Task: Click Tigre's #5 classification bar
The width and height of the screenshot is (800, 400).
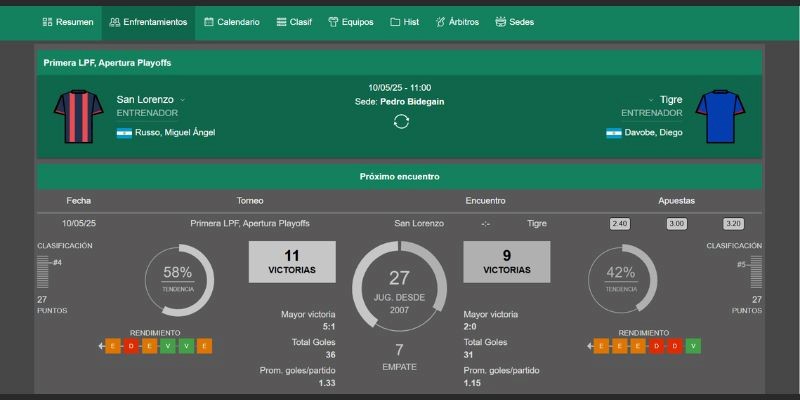Action: (756, 271)
